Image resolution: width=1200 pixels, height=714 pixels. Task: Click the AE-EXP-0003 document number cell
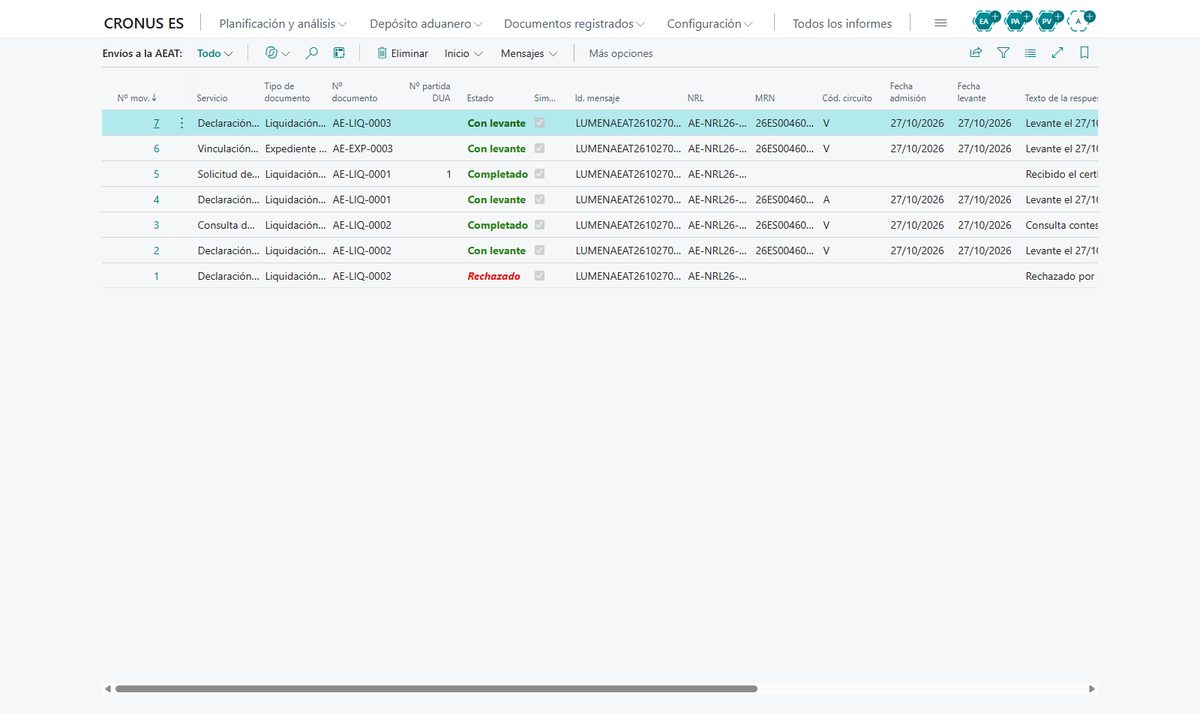click(x=362, y=148)
